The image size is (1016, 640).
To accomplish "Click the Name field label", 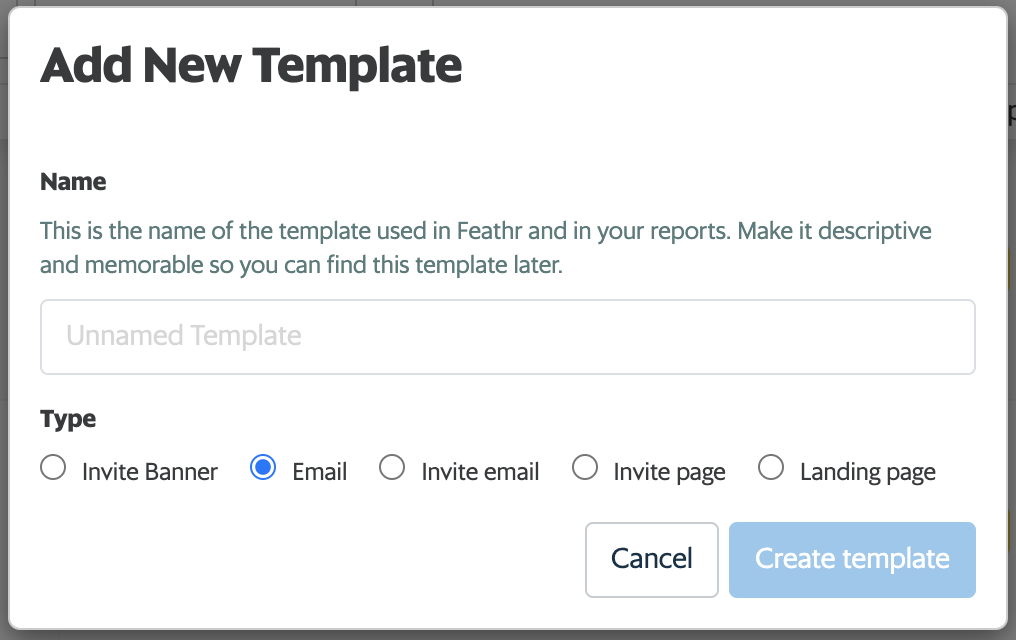I will [x=73, y=182].
